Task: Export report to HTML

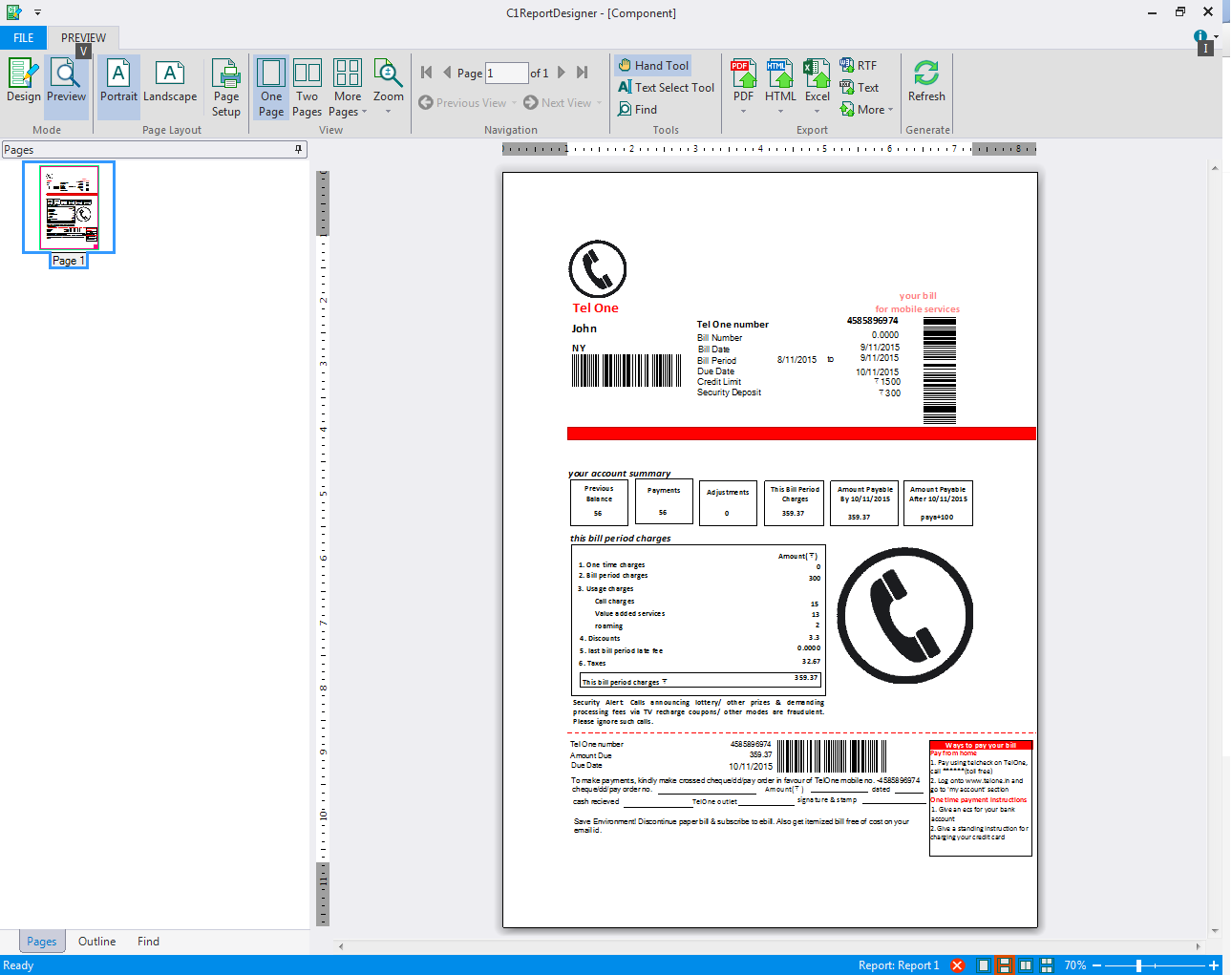Action: [x=780, y=79]
